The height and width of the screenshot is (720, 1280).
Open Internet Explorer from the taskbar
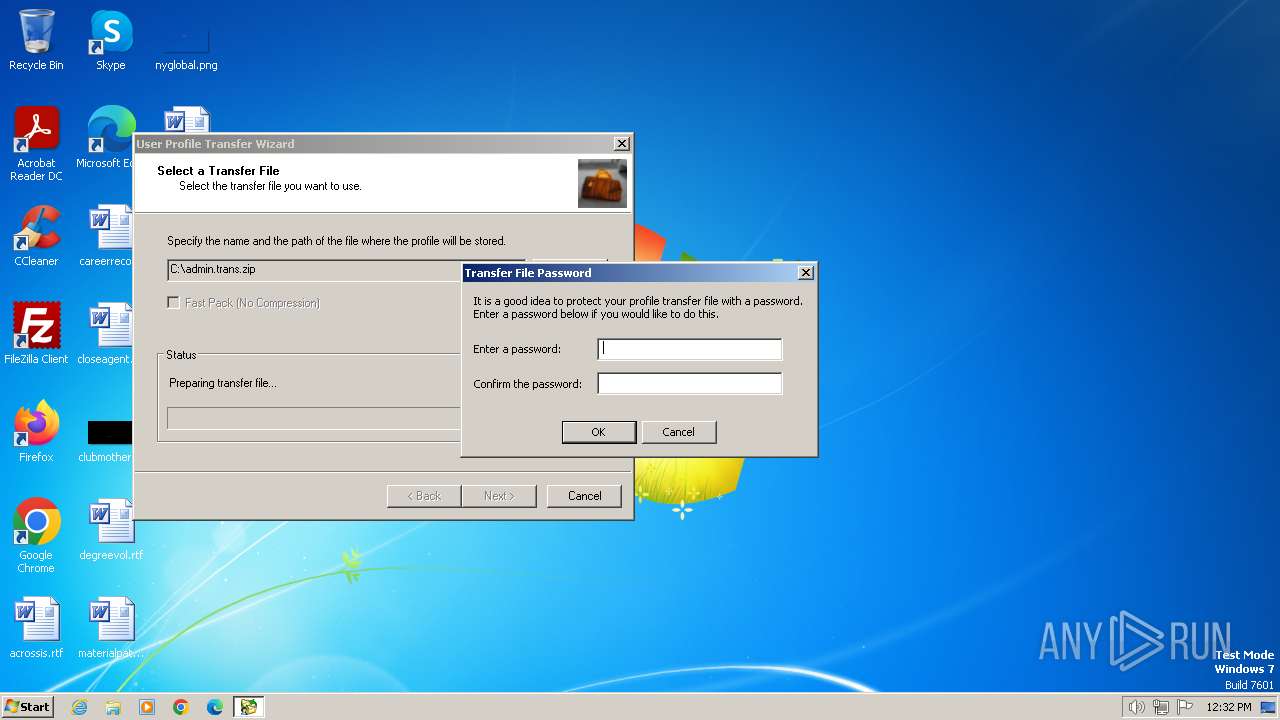tap(79, 707)
